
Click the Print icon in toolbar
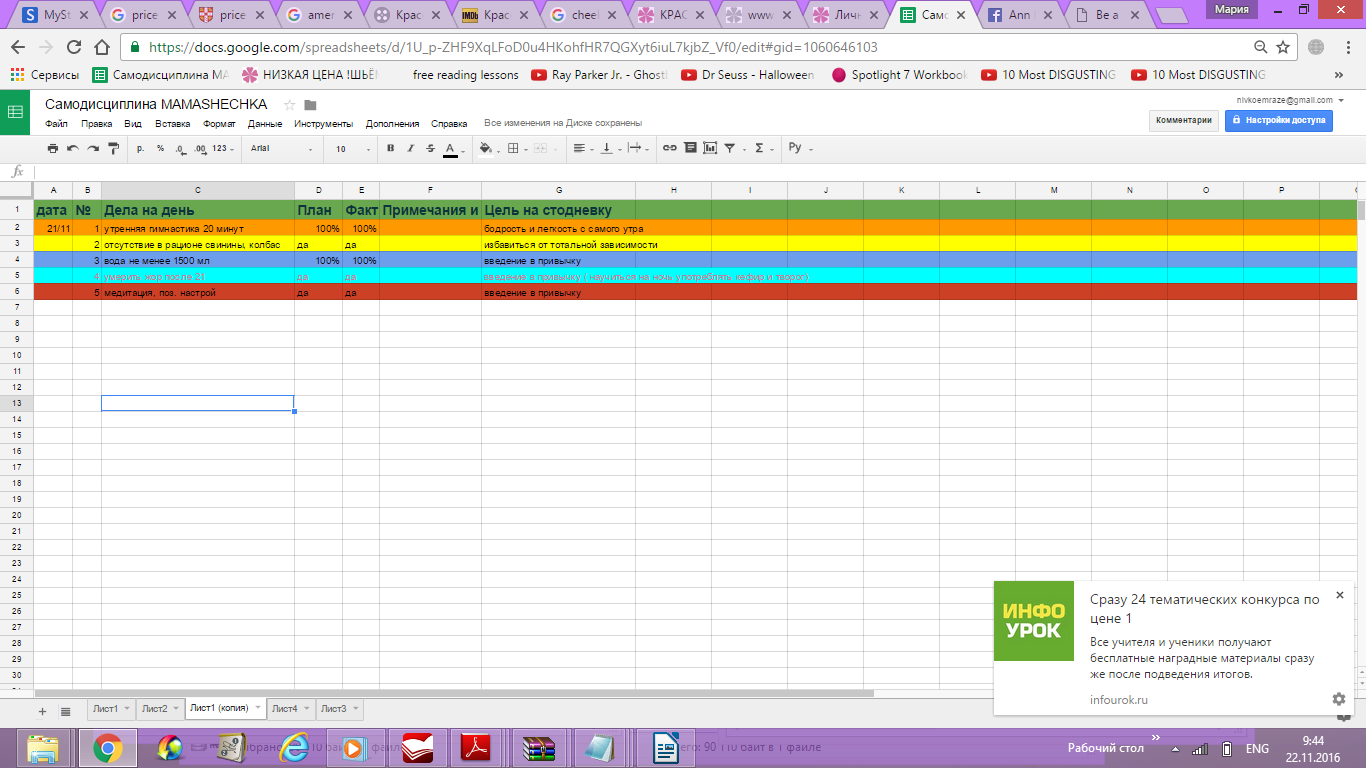click(x=53, y=148)
